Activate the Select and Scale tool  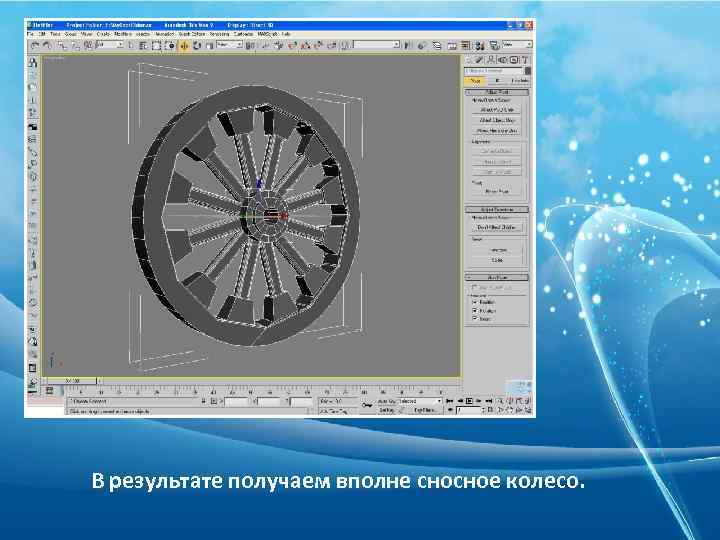tap(209, 45)
